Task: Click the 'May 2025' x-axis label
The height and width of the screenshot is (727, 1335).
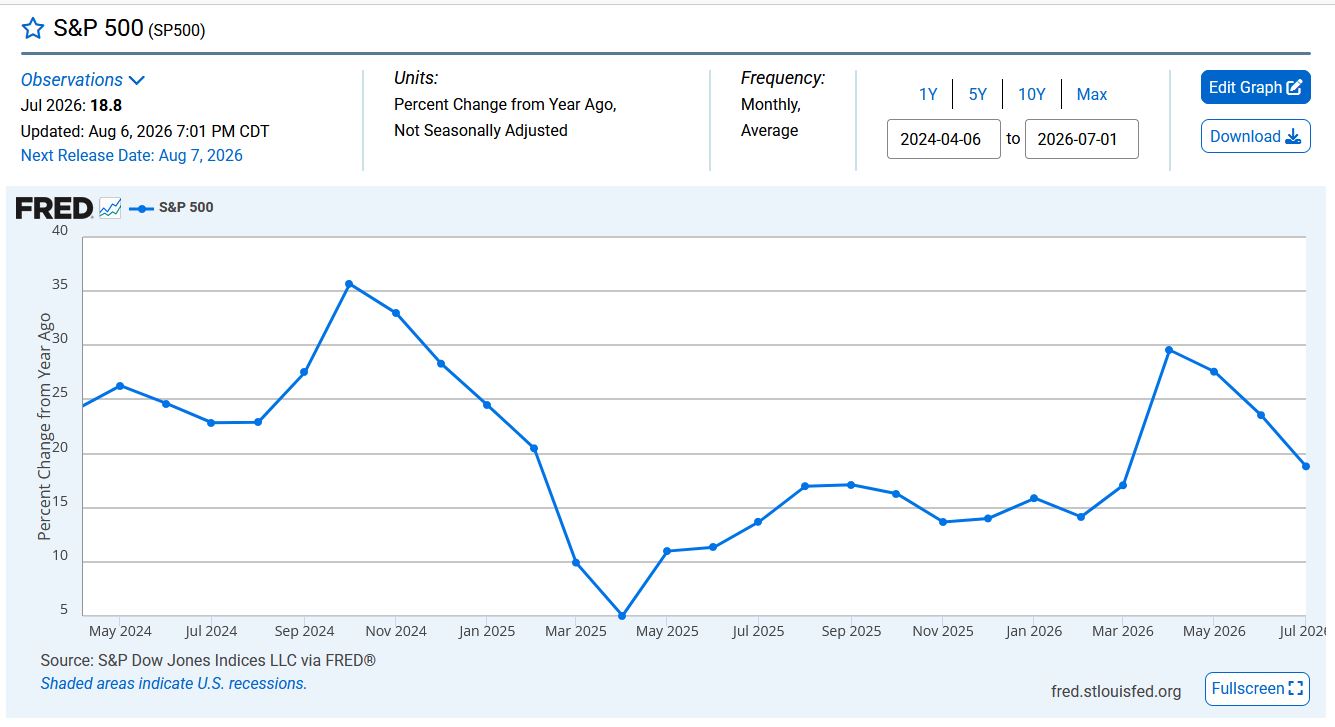Action: click(x=667, y=631)
